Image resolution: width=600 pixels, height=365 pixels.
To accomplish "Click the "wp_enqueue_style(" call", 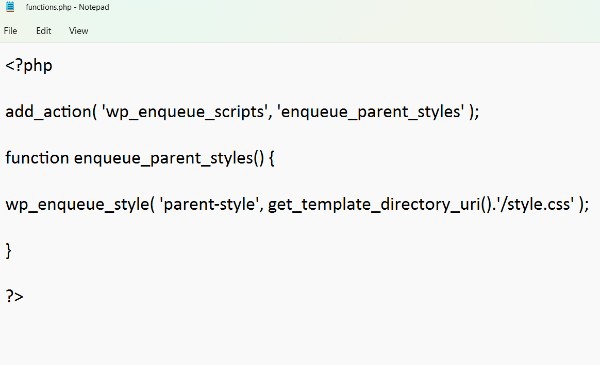I will 80,204.
